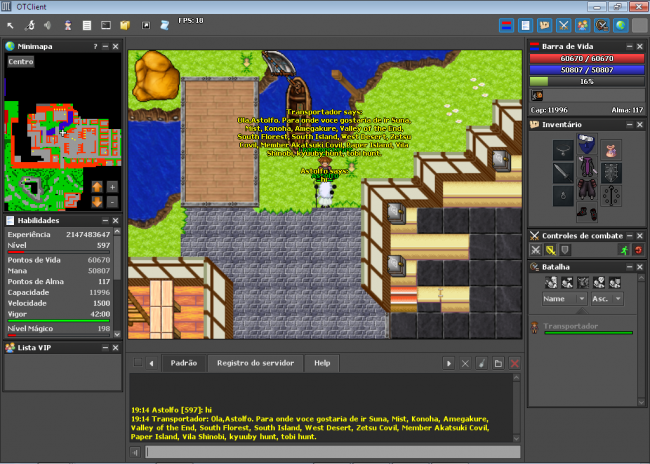Select full defense shield mode
The height and width of the screenshot is (464, 650).
tap(565, 250)
